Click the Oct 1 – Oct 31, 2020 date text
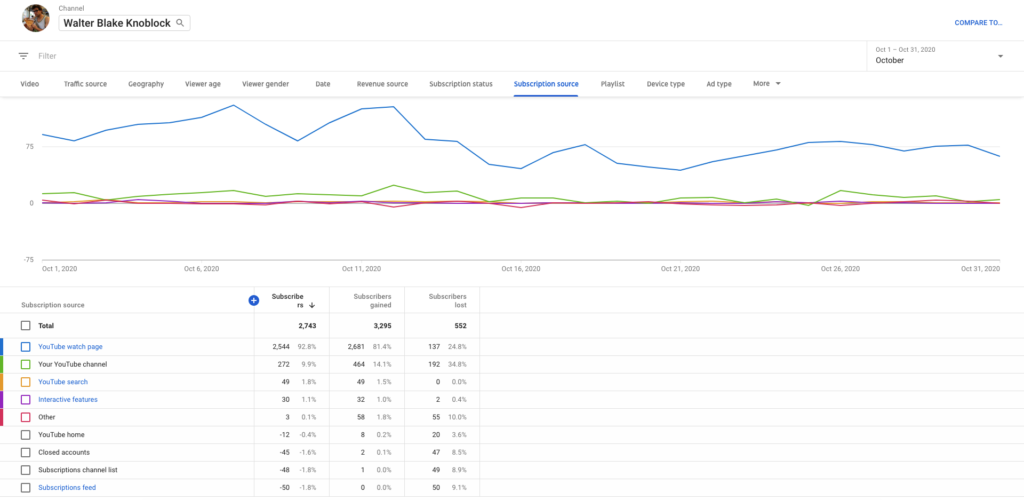The image size is (1024, 500). coord(903,49)
